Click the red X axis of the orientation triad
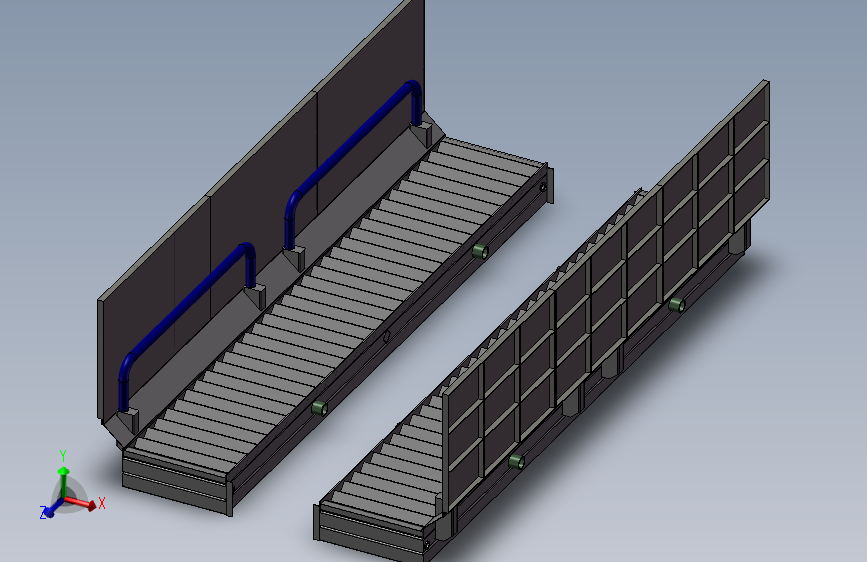This screenshot has height=562, width=867. point(80,502)
